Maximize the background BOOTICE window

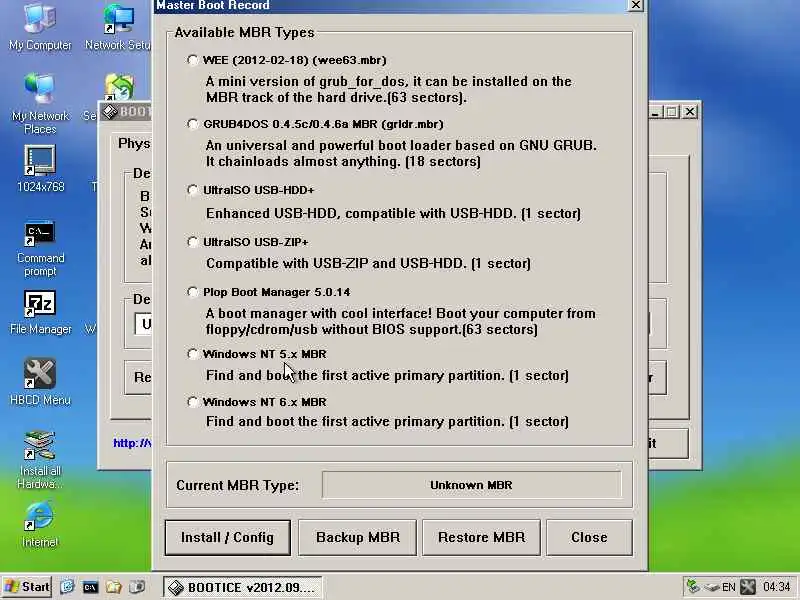click(x=672, y=111)
